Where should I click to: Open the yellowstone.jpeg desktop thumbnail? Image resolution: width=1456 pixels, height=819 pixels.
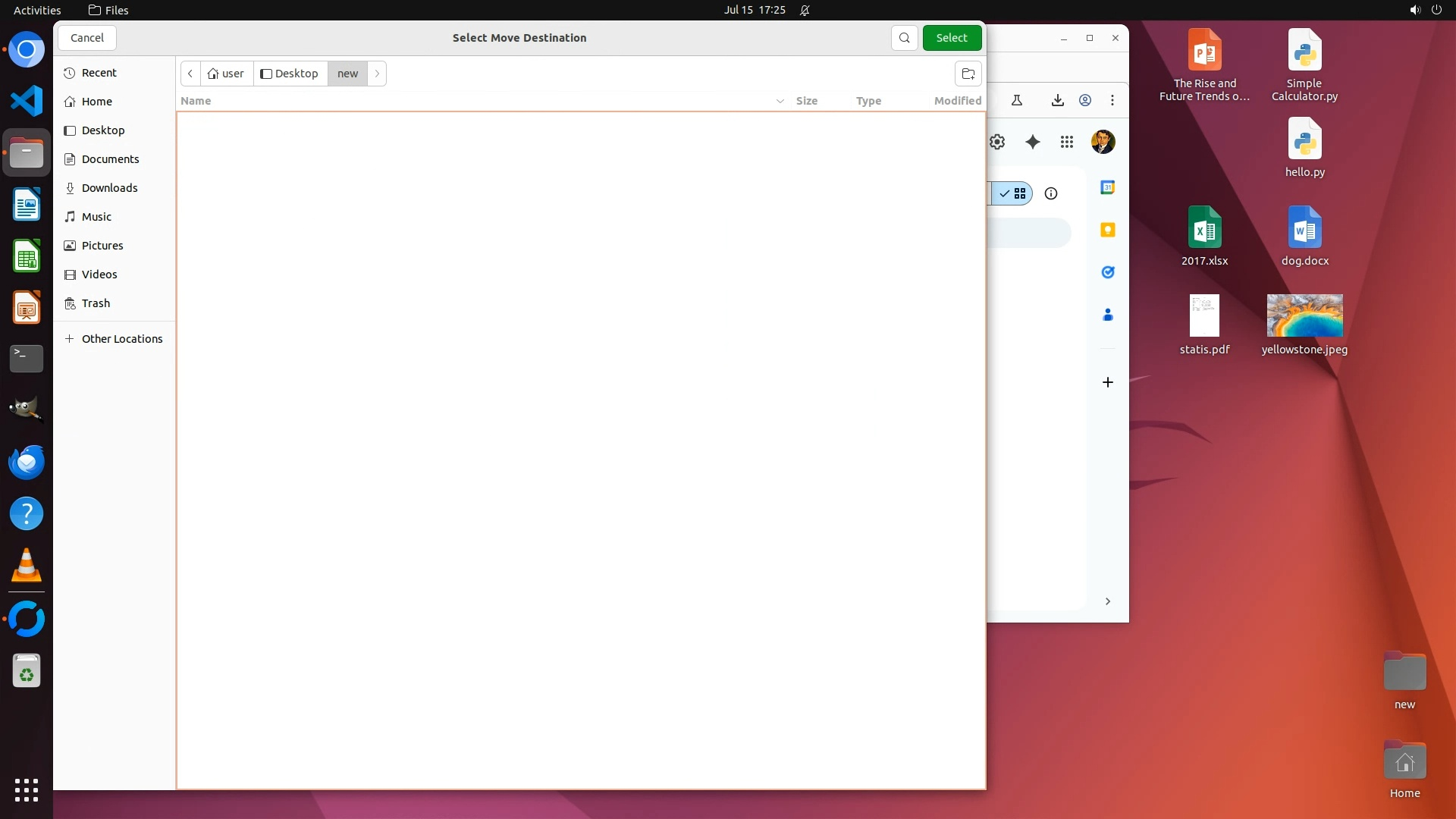click(1304, 315)
